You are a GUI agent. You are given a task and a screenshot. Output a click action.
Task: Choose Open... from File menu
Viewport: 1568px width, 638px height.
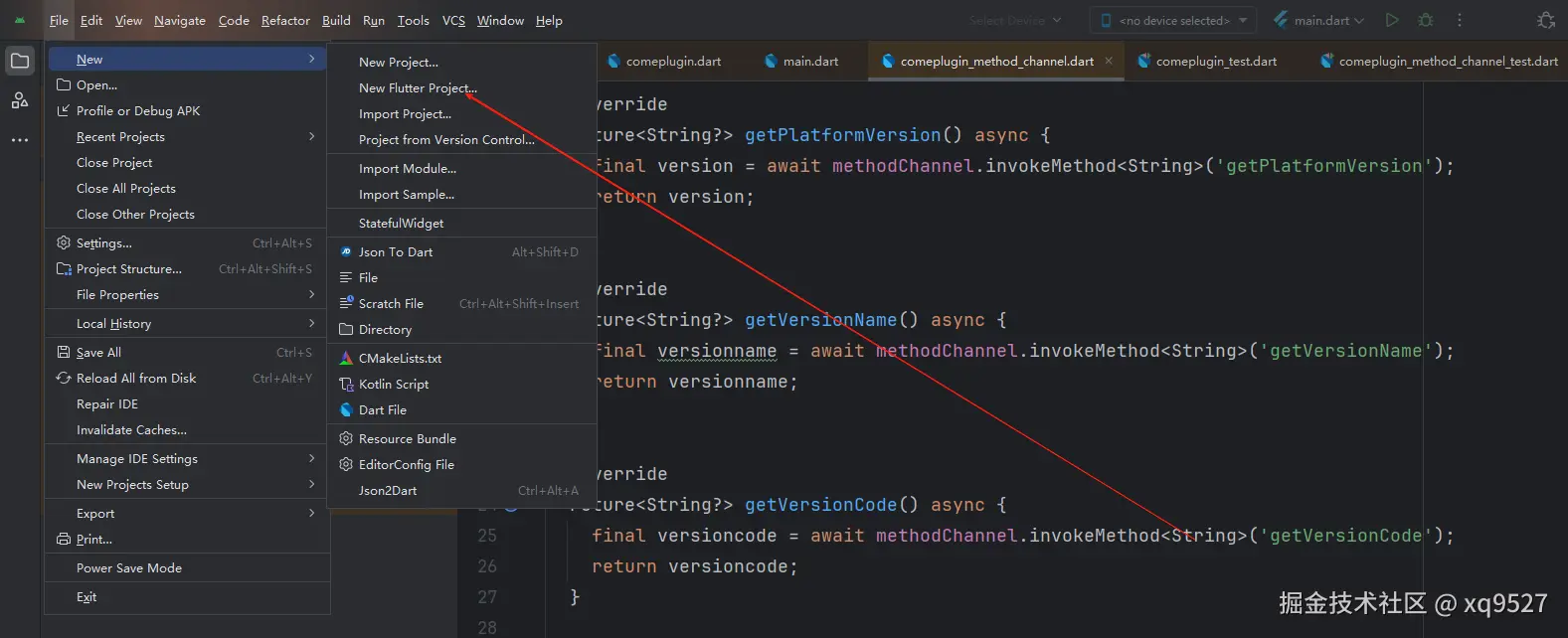(x=187, y=84)
